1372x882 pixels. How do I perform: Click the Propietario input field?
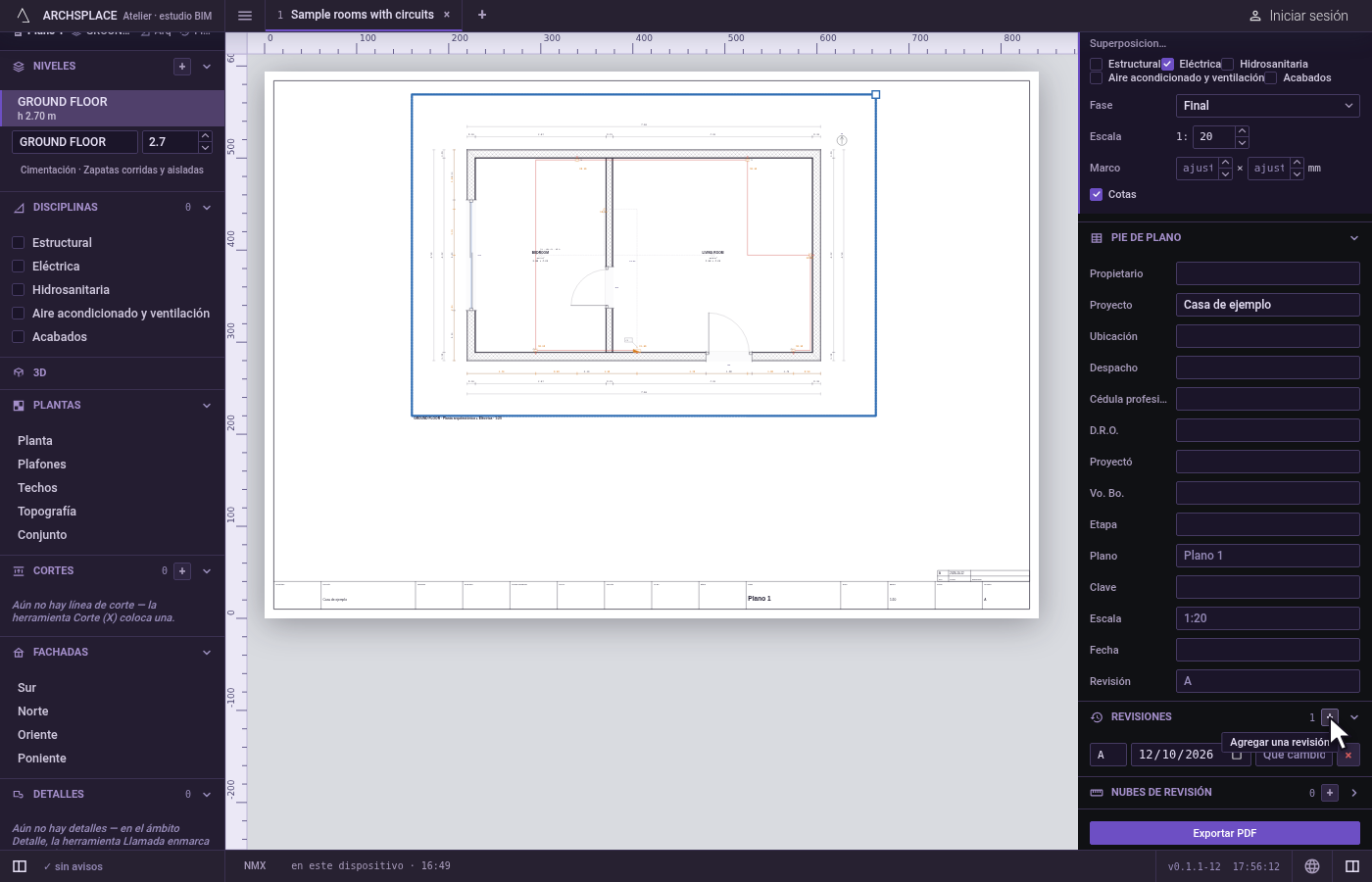point(1268,273)
